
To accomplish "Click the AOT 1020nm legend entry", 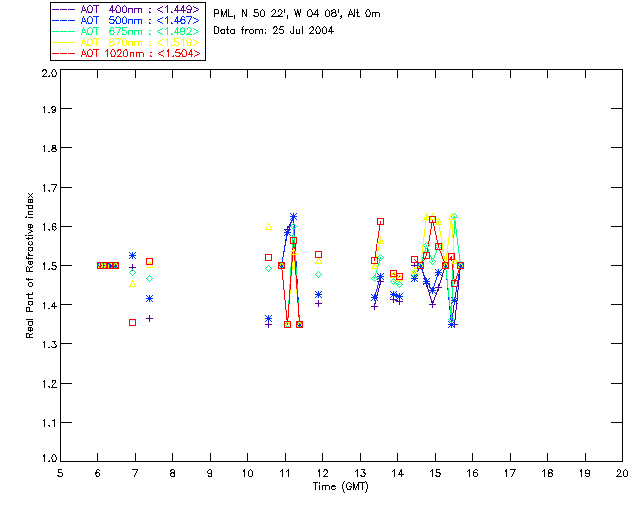I will click(x=126, y=53).
